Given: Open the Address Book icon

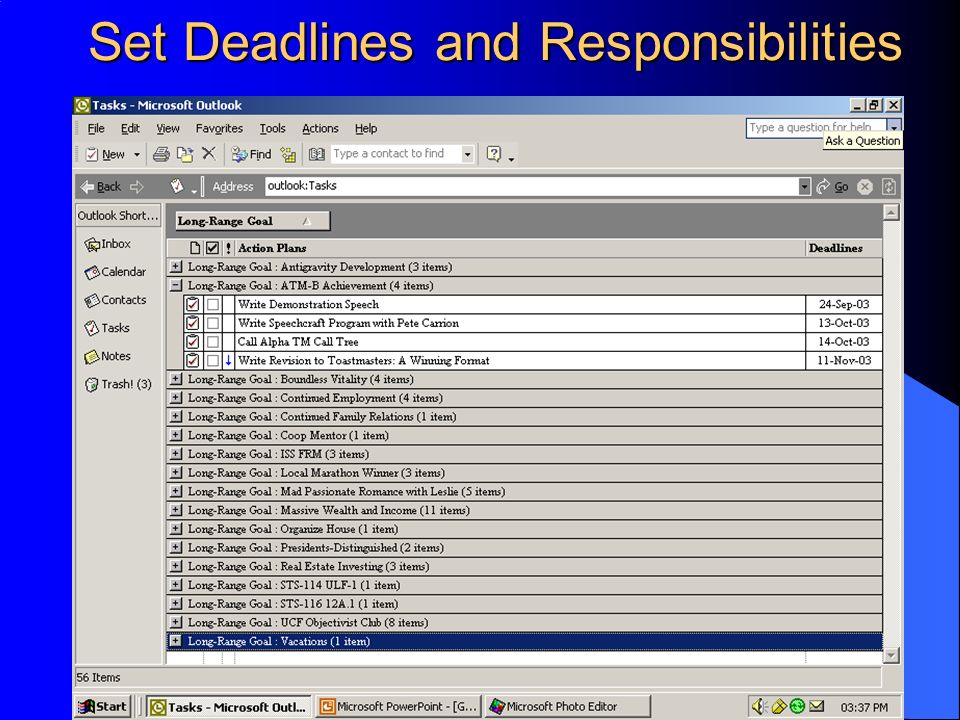Looking at the screenshot, I should coord(317,154).
